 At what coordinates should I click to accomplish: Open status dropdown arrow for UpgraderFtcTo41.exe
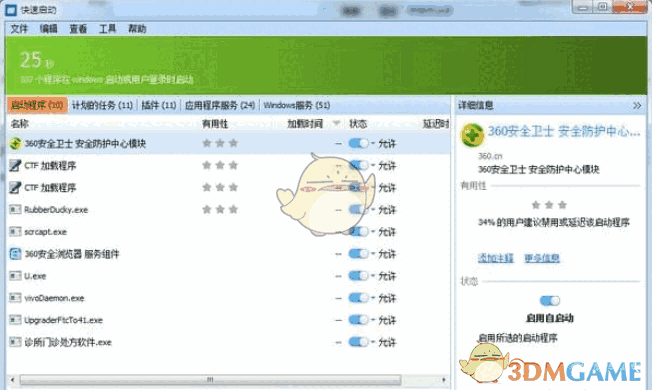373,320
